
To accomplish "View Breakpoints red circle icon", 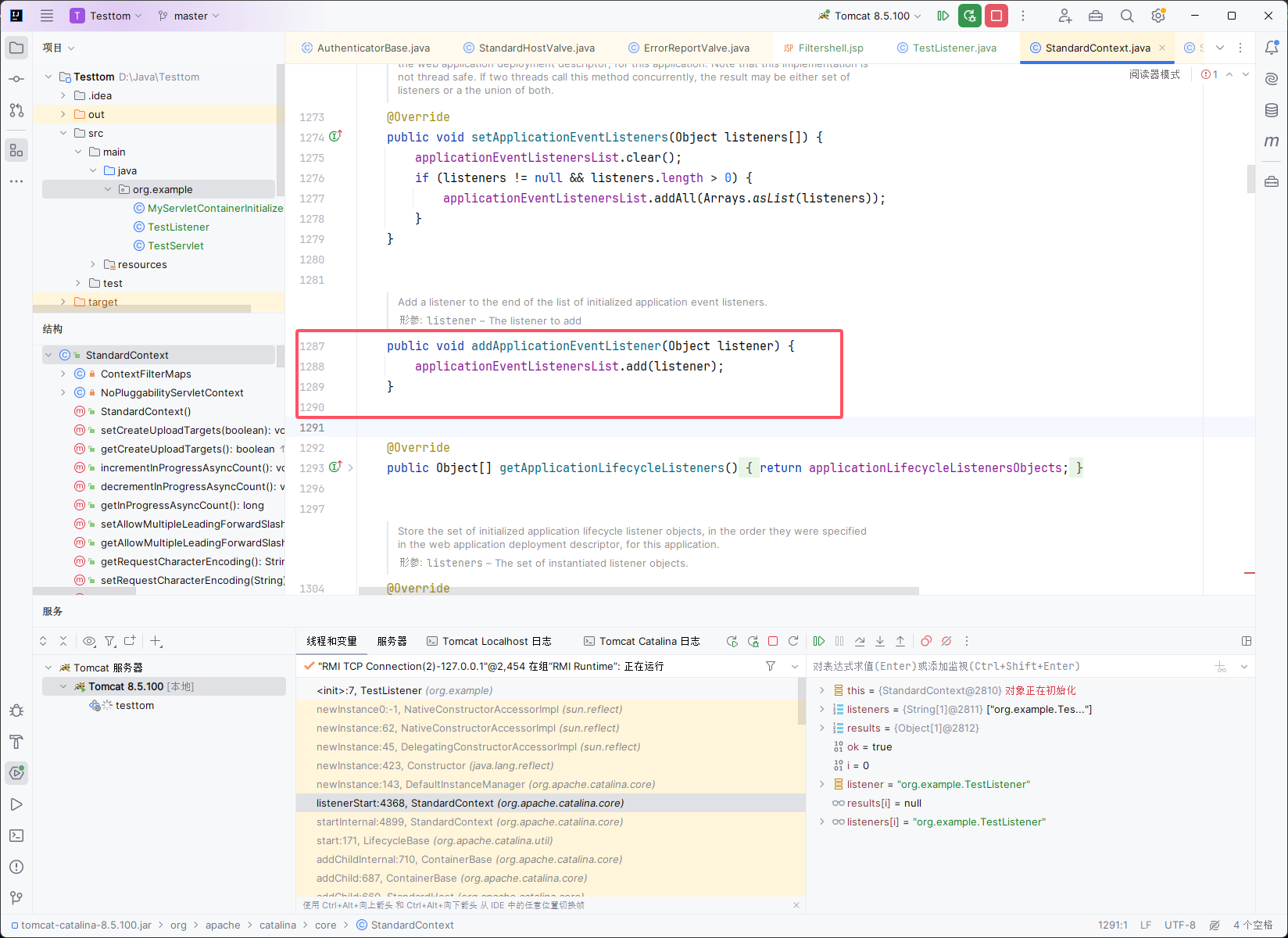I will [926, 641].
